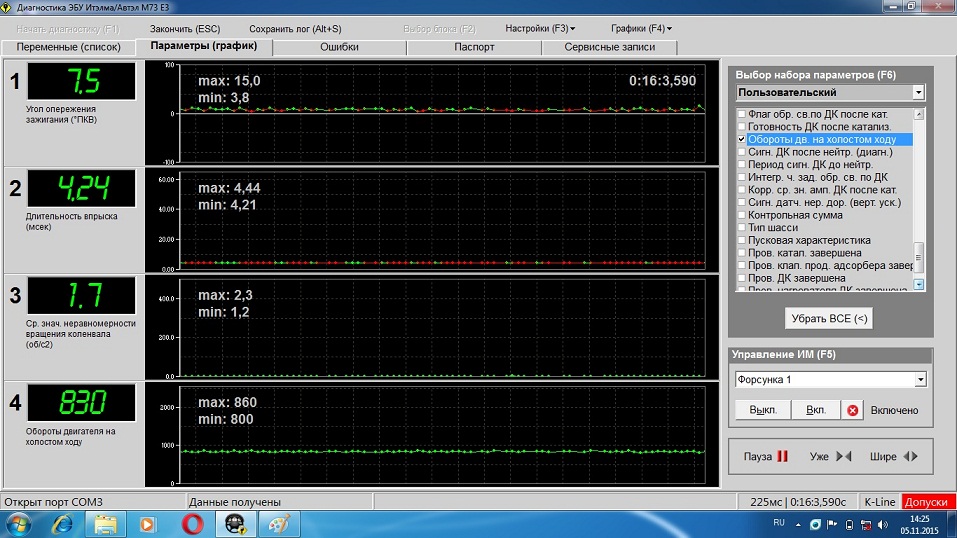
Task: Launch Paint from the taskbar
Action: tap(280, 523)
